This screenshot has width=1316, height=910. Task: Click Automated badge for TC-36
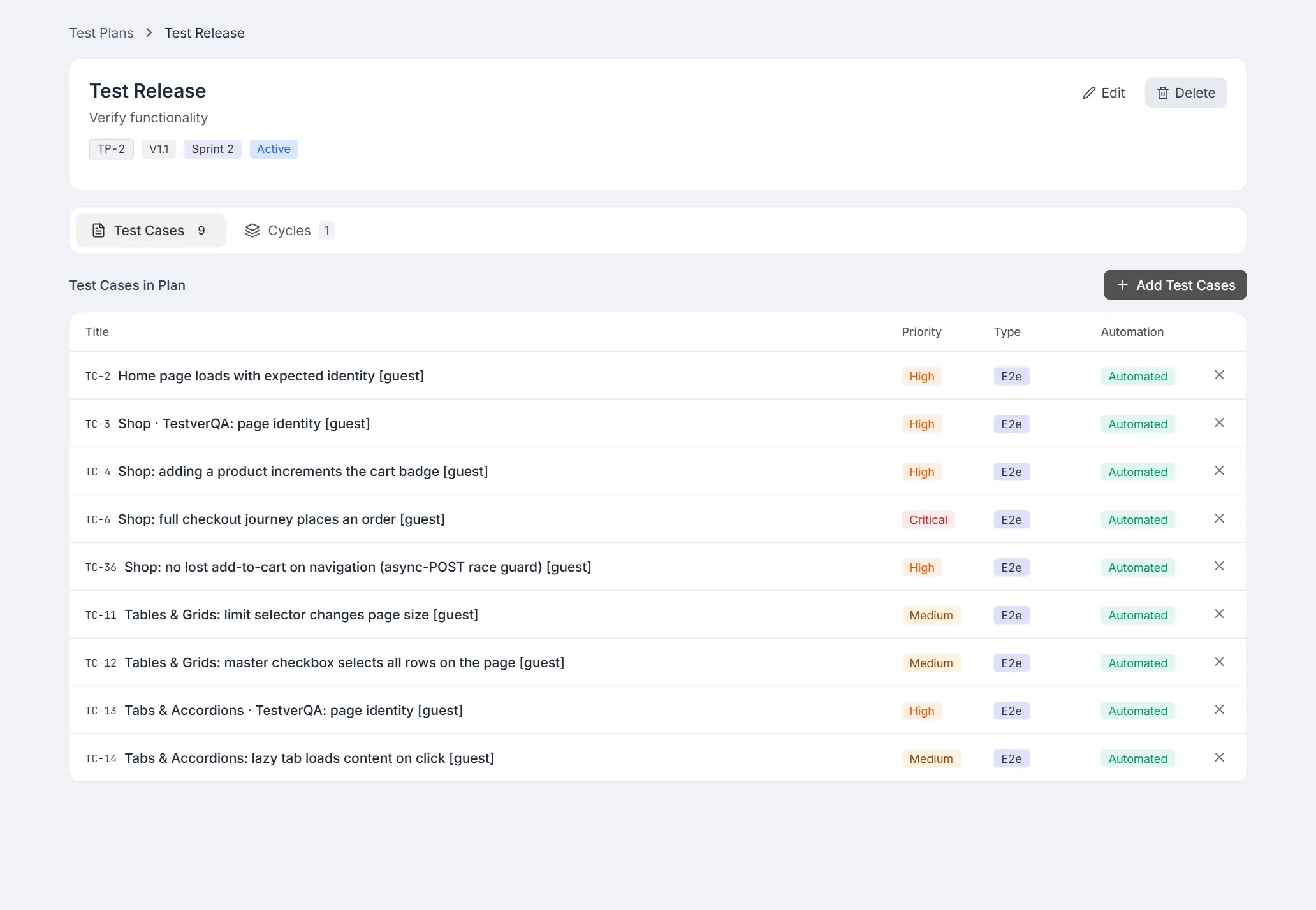1137,568
